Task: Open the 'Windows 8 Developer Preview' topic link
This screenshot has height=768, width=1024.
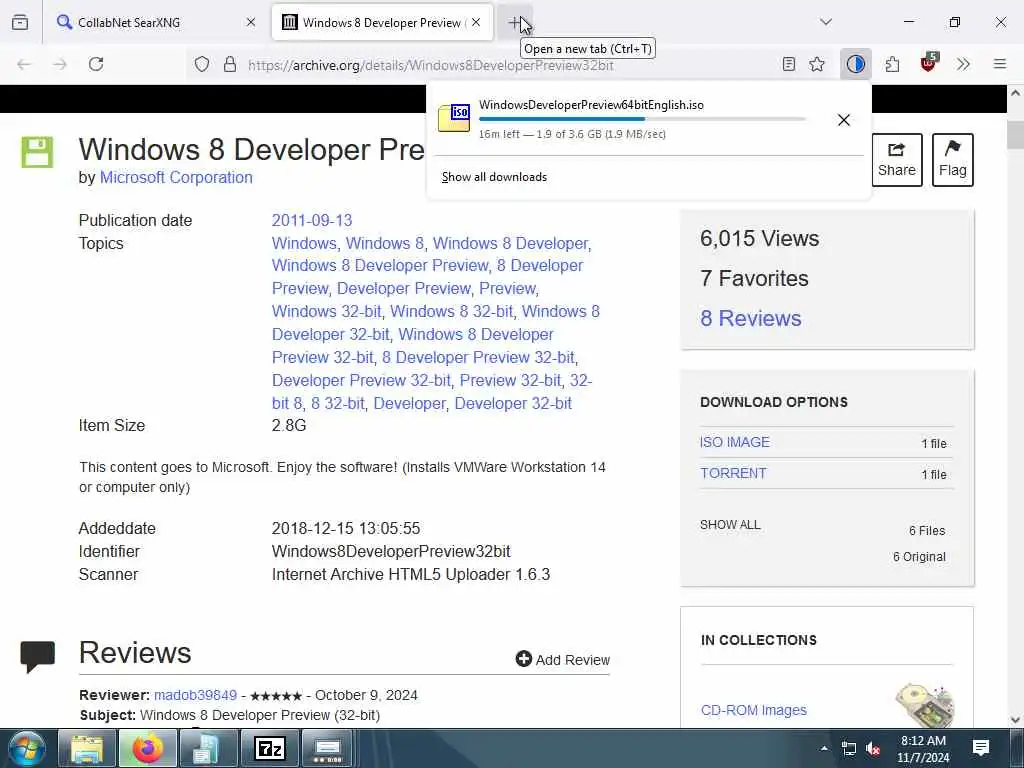Action: click(379, 266)
